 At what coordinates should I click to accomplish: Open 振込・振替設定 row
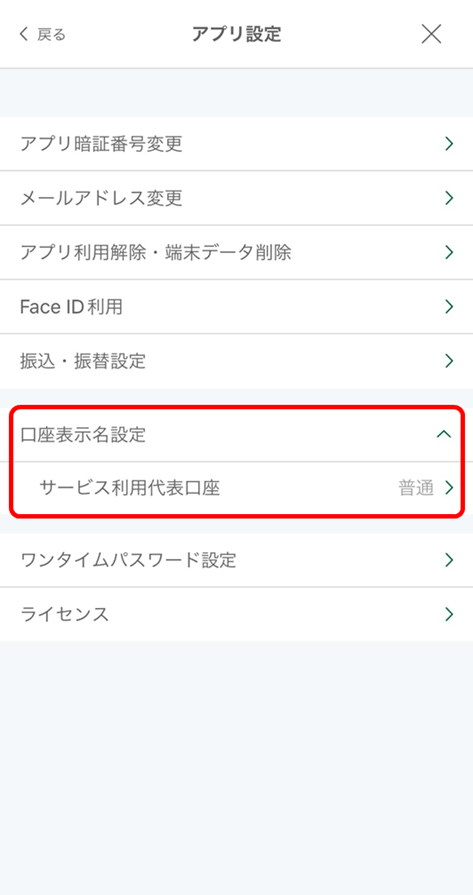(x=236, y=361)
